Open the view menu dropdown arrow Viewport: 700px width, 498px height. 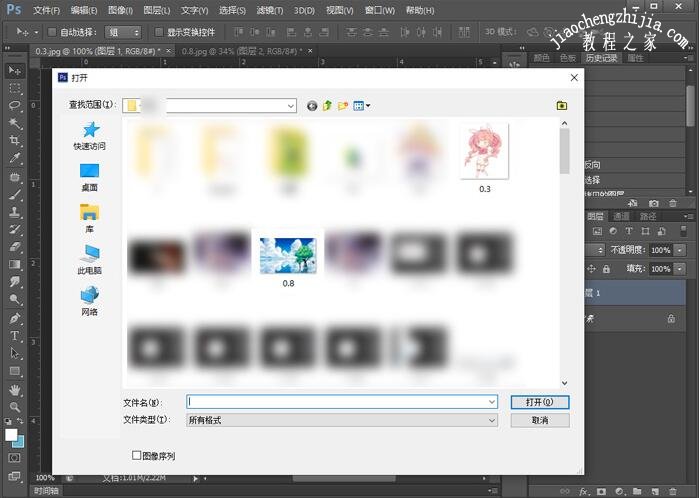(368, 105)
